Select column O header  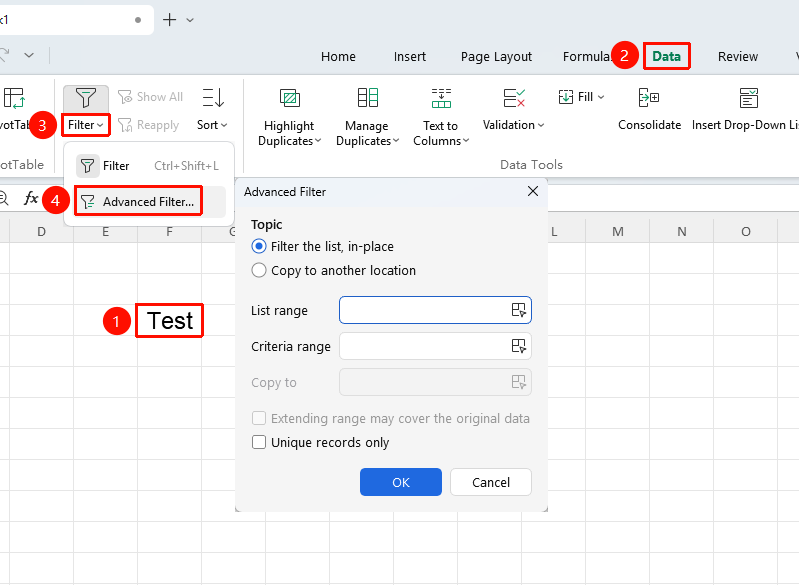(x=745, y=232)
